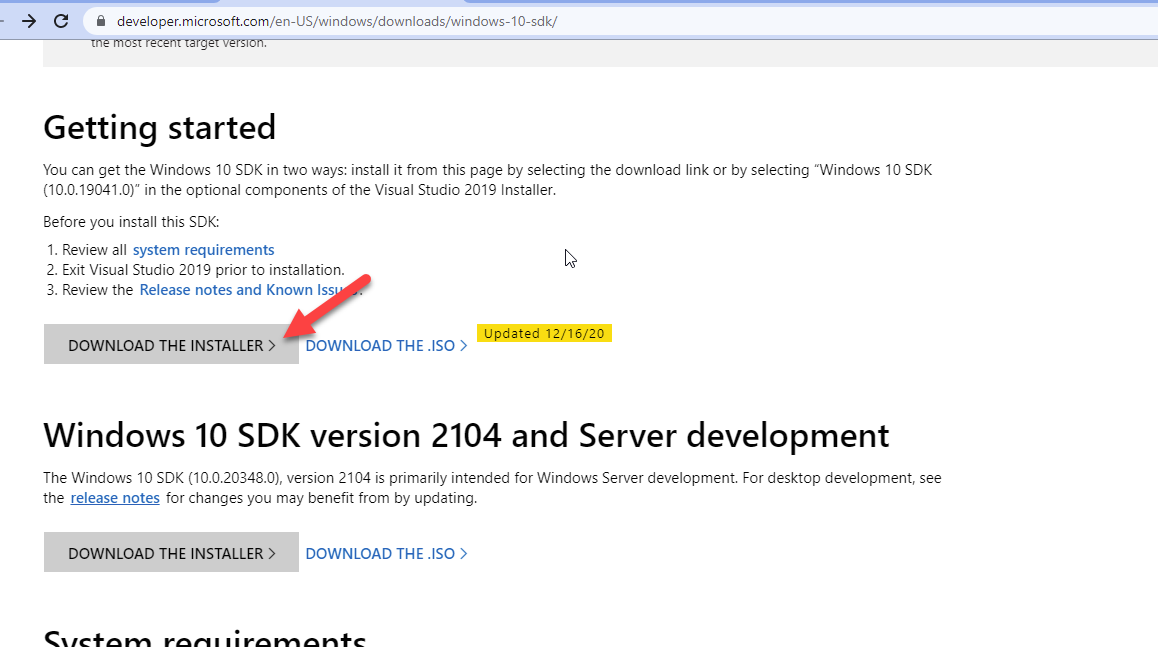
Task: Click Download the .ISO under Getting started
Action: click(x=386, y=345)
